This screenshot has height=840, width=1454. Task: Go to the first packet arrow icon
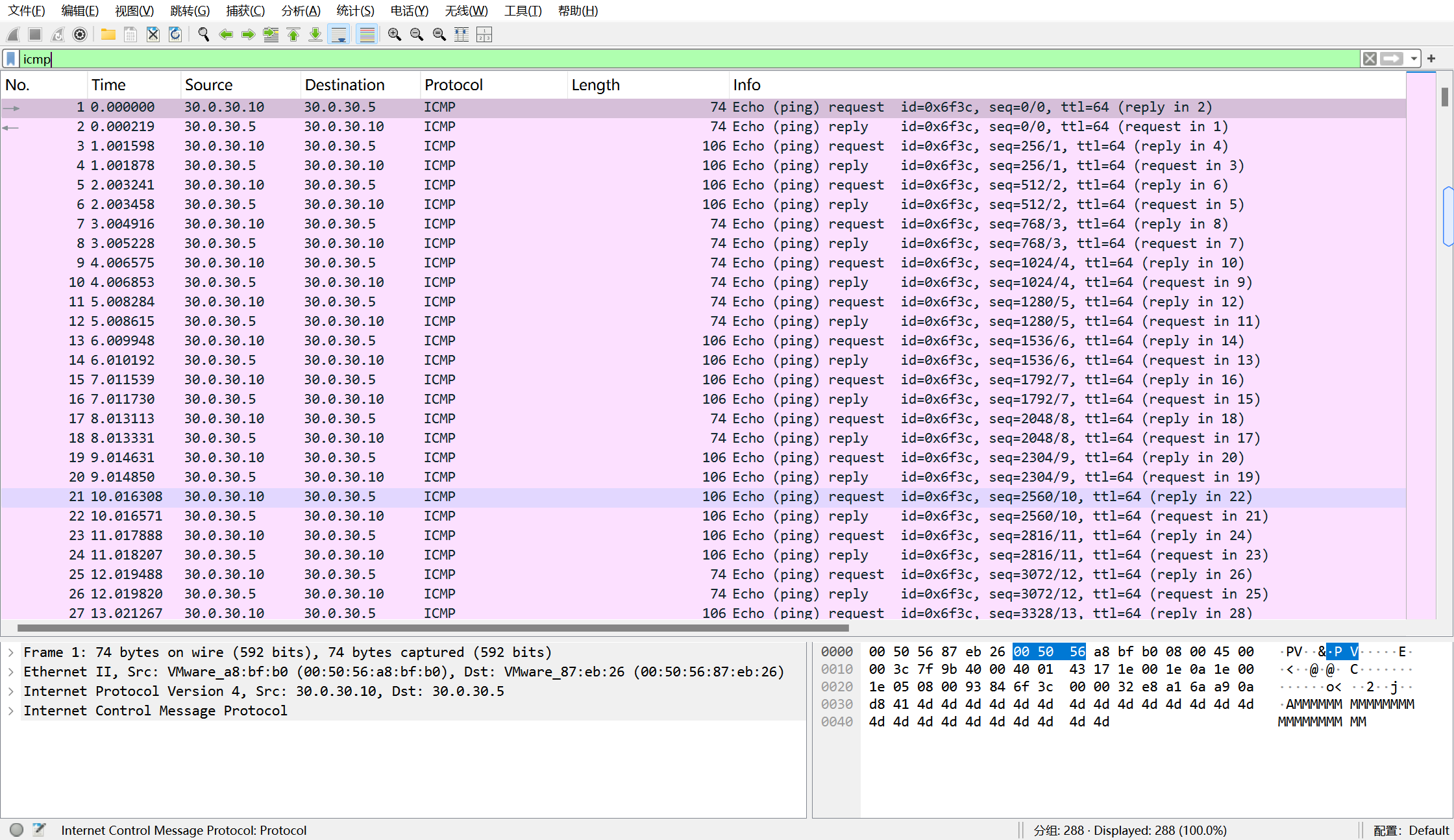[x=293, y=34]
